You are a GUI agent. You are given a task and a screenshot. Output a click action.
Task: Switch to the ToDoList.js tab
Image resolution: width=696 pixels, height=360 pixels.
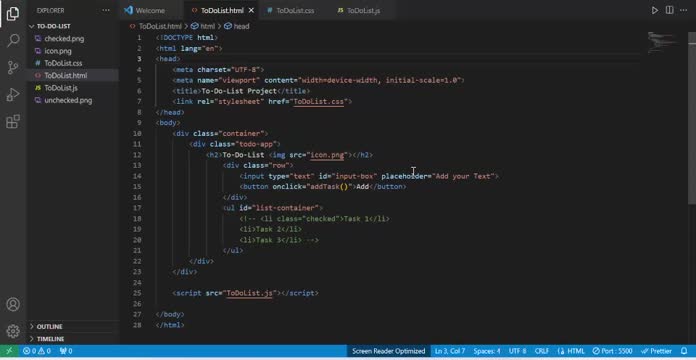pos(363,10)
